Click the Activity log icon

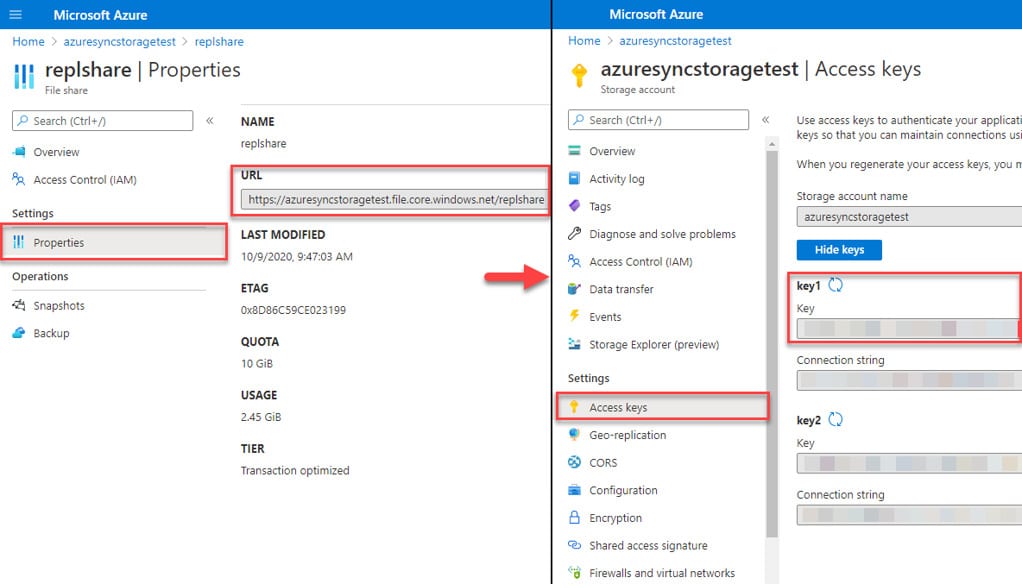pos(574,179)
